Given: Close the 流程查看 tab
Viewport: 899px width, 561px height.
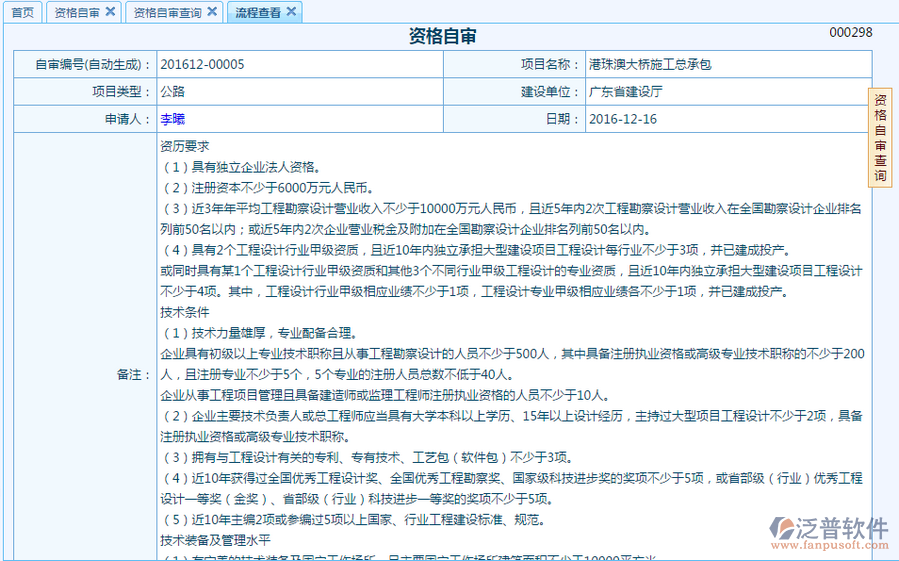Looking at the screenshot, I should [x=291, y=12].
